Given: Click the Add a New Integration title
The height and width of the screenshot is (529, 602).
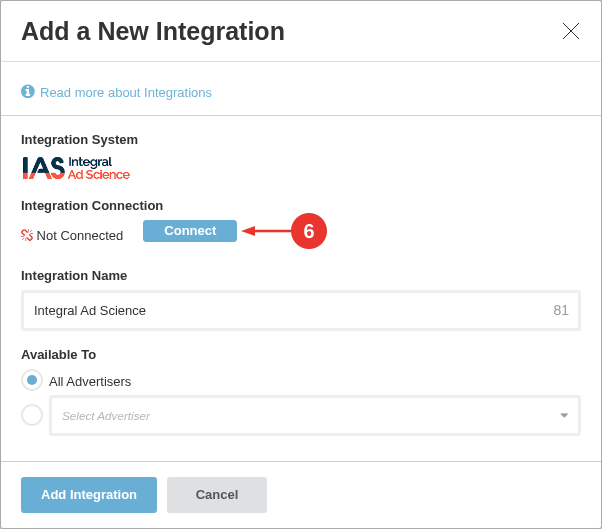Looking at the screenshot, I should click(x=153, y=31).
